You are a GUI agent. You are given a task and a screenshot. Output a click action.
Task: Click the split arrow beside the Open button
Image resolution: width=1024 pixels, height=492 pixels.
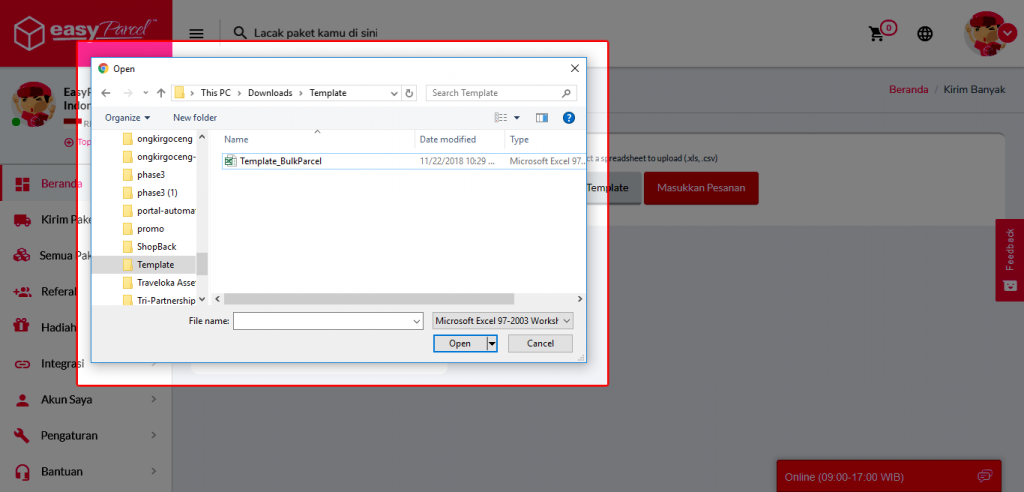492,343
